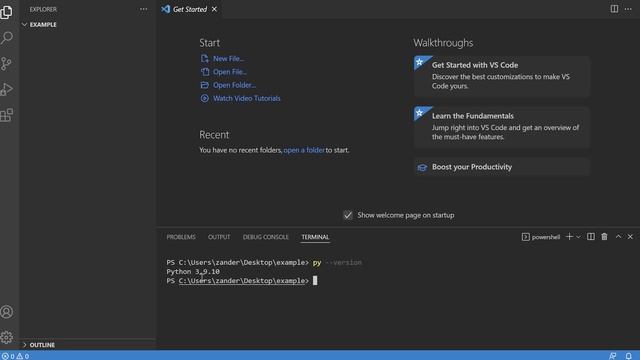Switch to the DEBUG CONSOLE tab
Screen dimensions: 640x360
[x=265, y=237]
